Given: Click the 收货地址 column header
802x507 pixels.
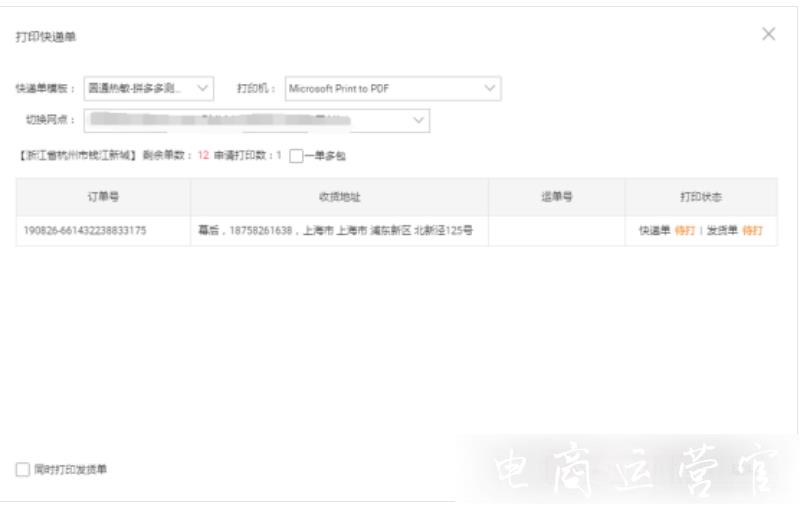Looking at the screenshot, I should 339,197.
